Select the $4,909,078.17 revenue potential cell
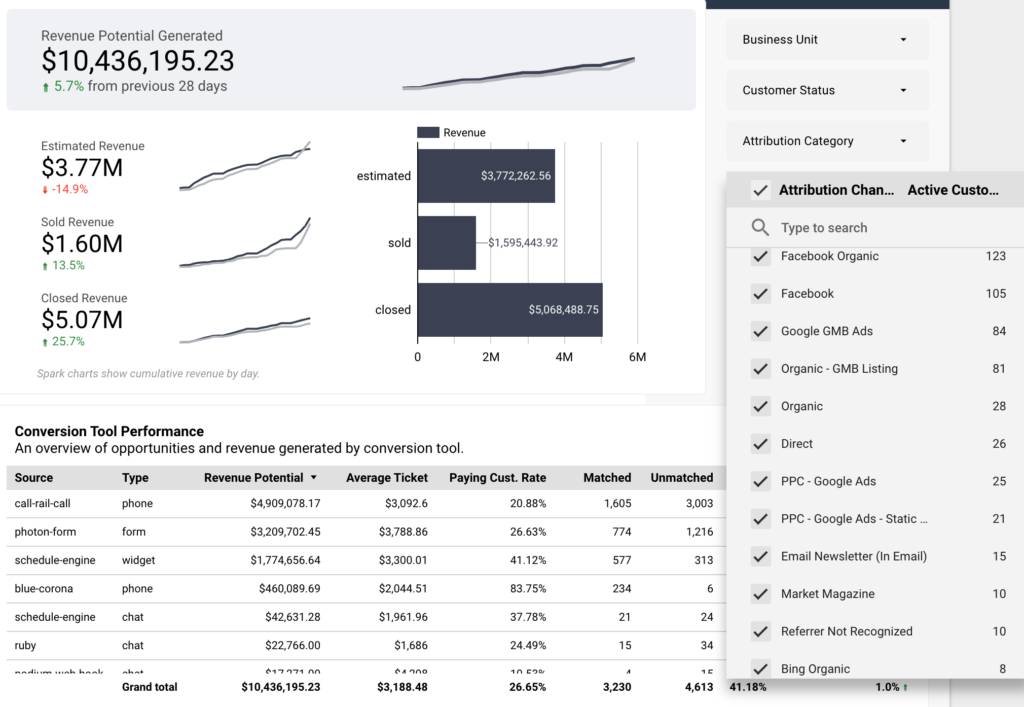 tap(285, 503)
